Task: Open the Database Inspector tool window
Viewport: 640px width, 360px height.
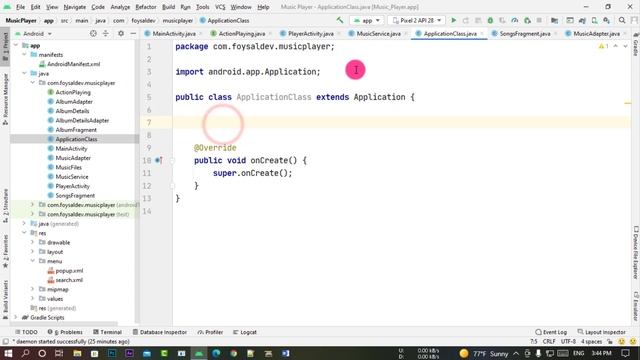Action: 160,332
